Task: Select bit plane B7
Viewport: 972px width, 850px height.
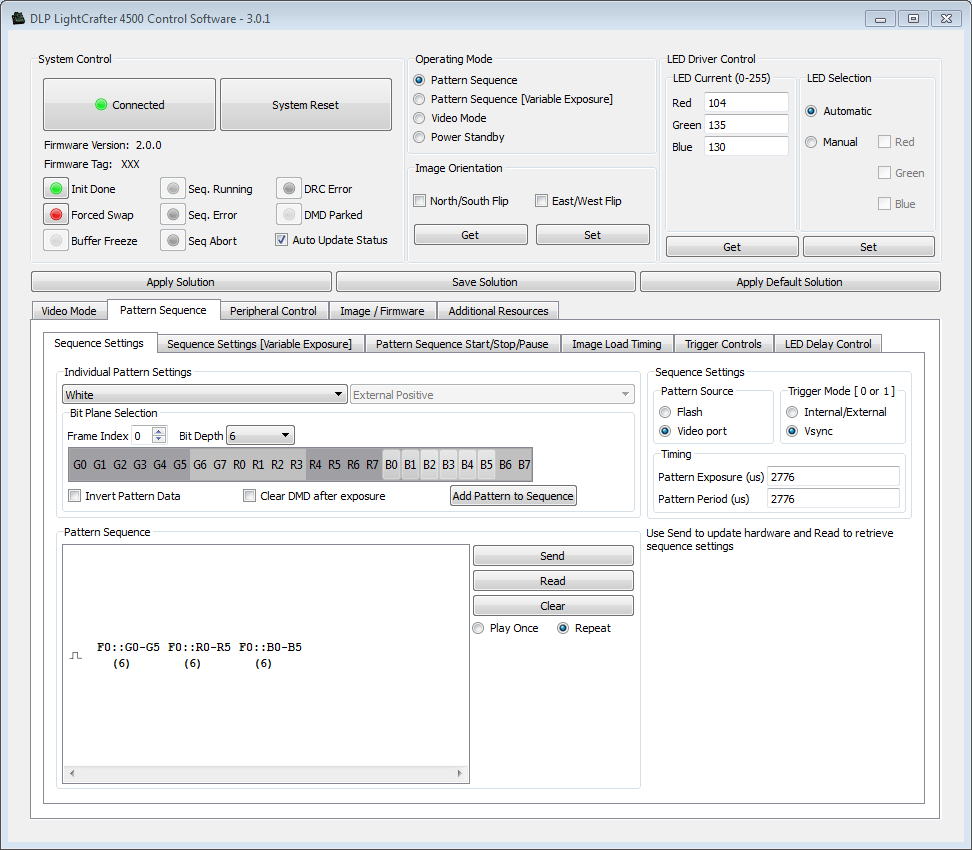Action: tap(524, 464)
